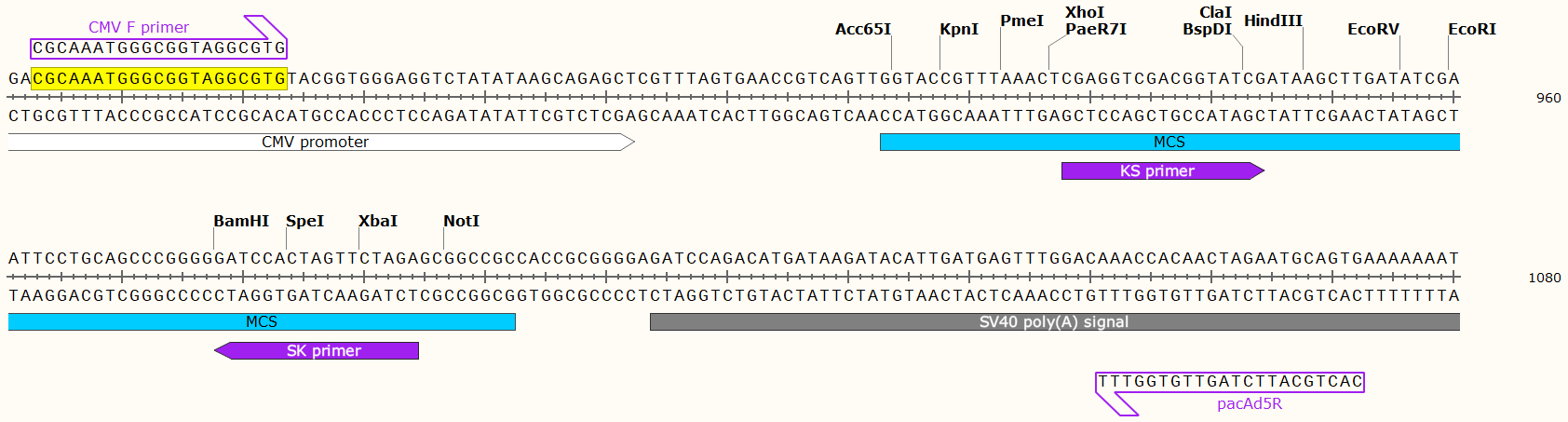Select the BamHI enzyme site label

coord(241,221)
